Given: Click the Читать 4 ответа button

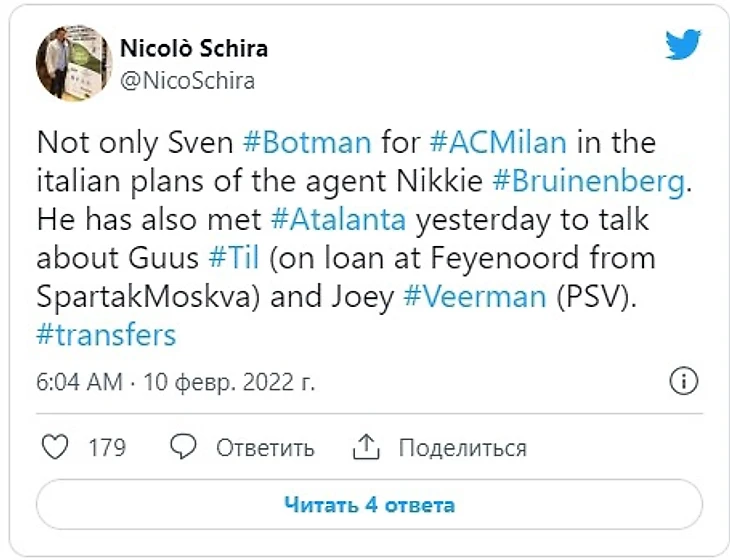Looking at the screenshot, I should (369, 505).
